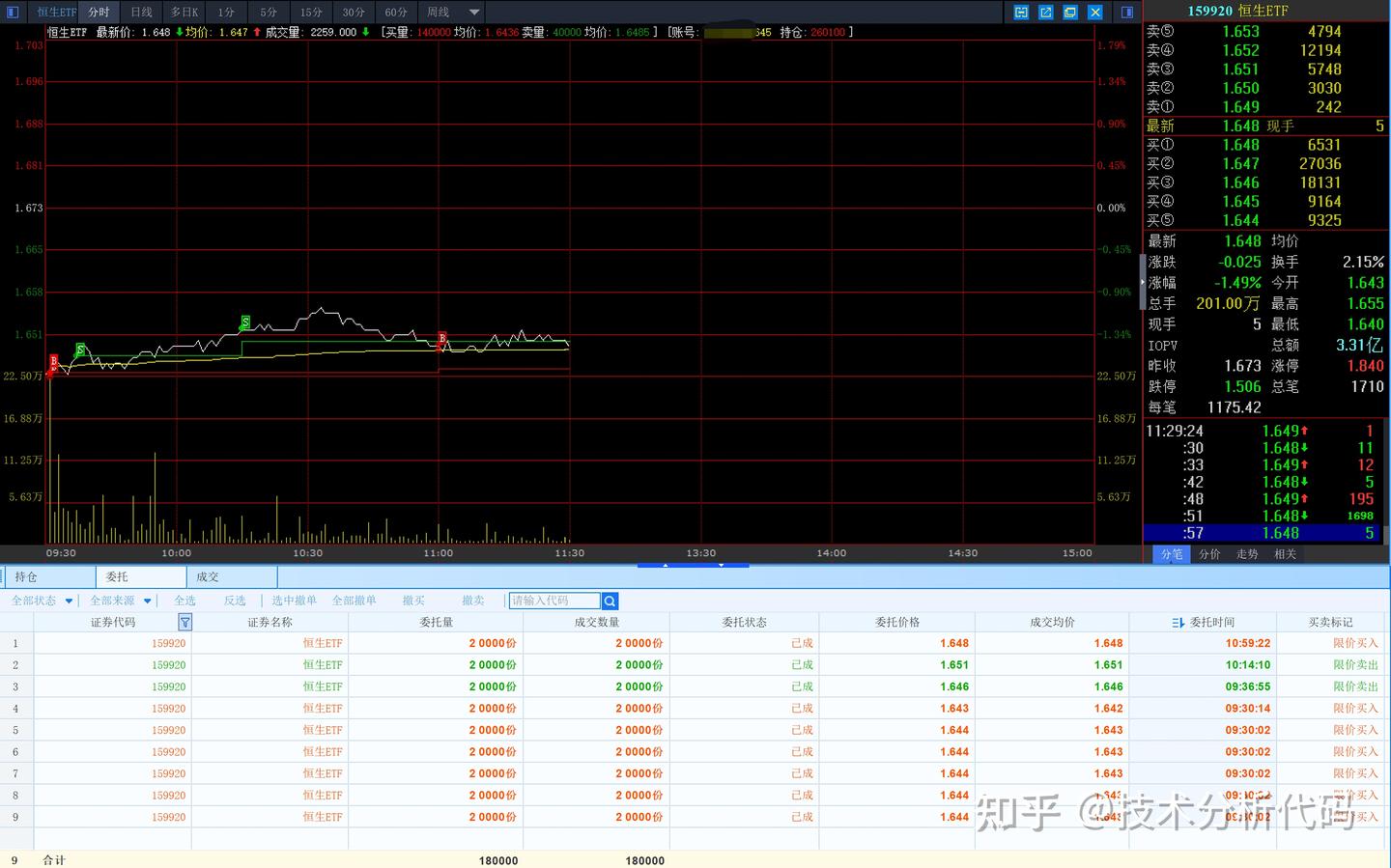Select the 恒生ETF chart tab
The image size is (1391, 868).
(56, 13)
